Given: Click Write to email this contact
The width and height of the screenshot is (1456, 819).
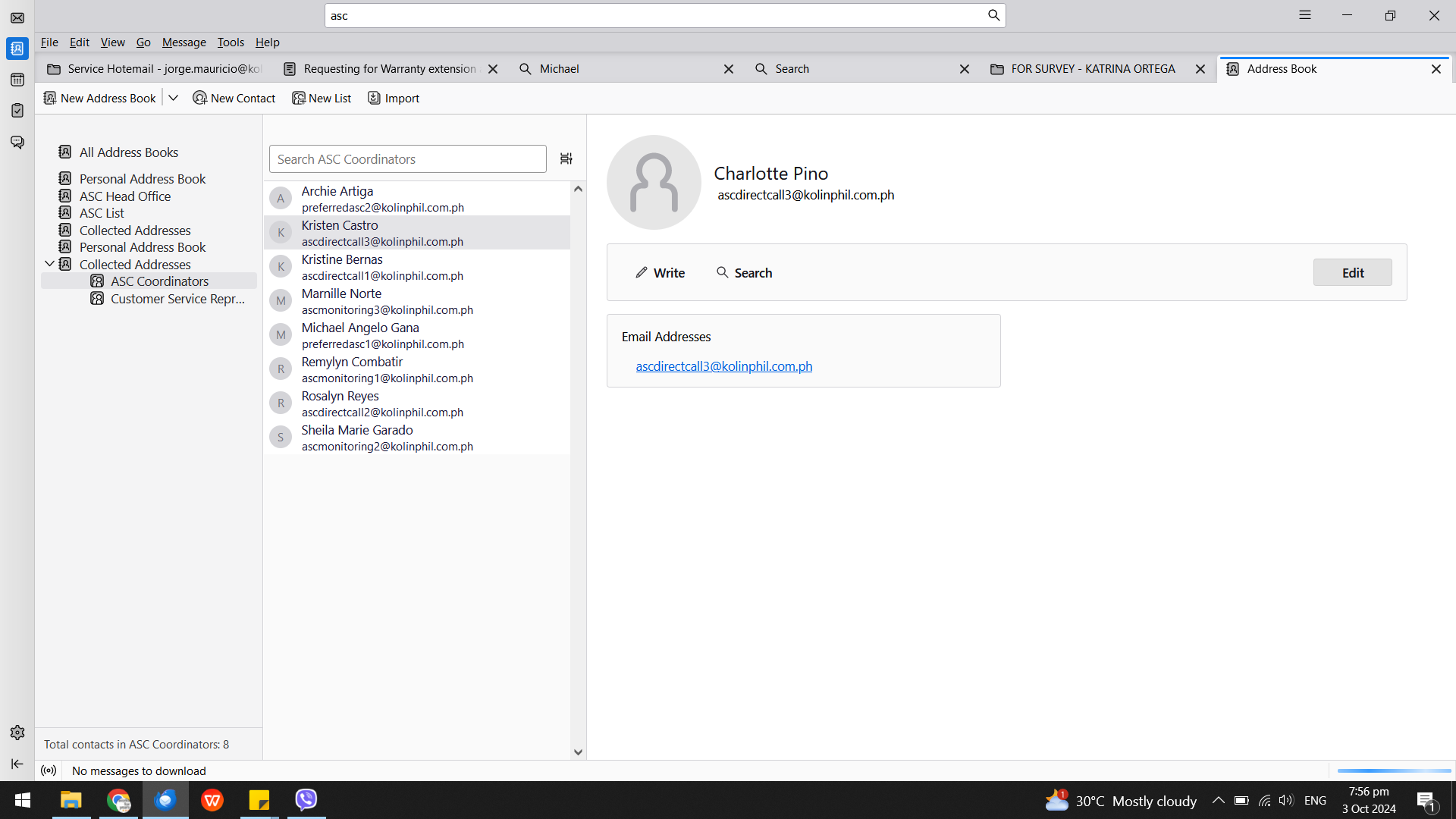Looking at the screenshot, I should pyautogui.click(x=660, y=272).
